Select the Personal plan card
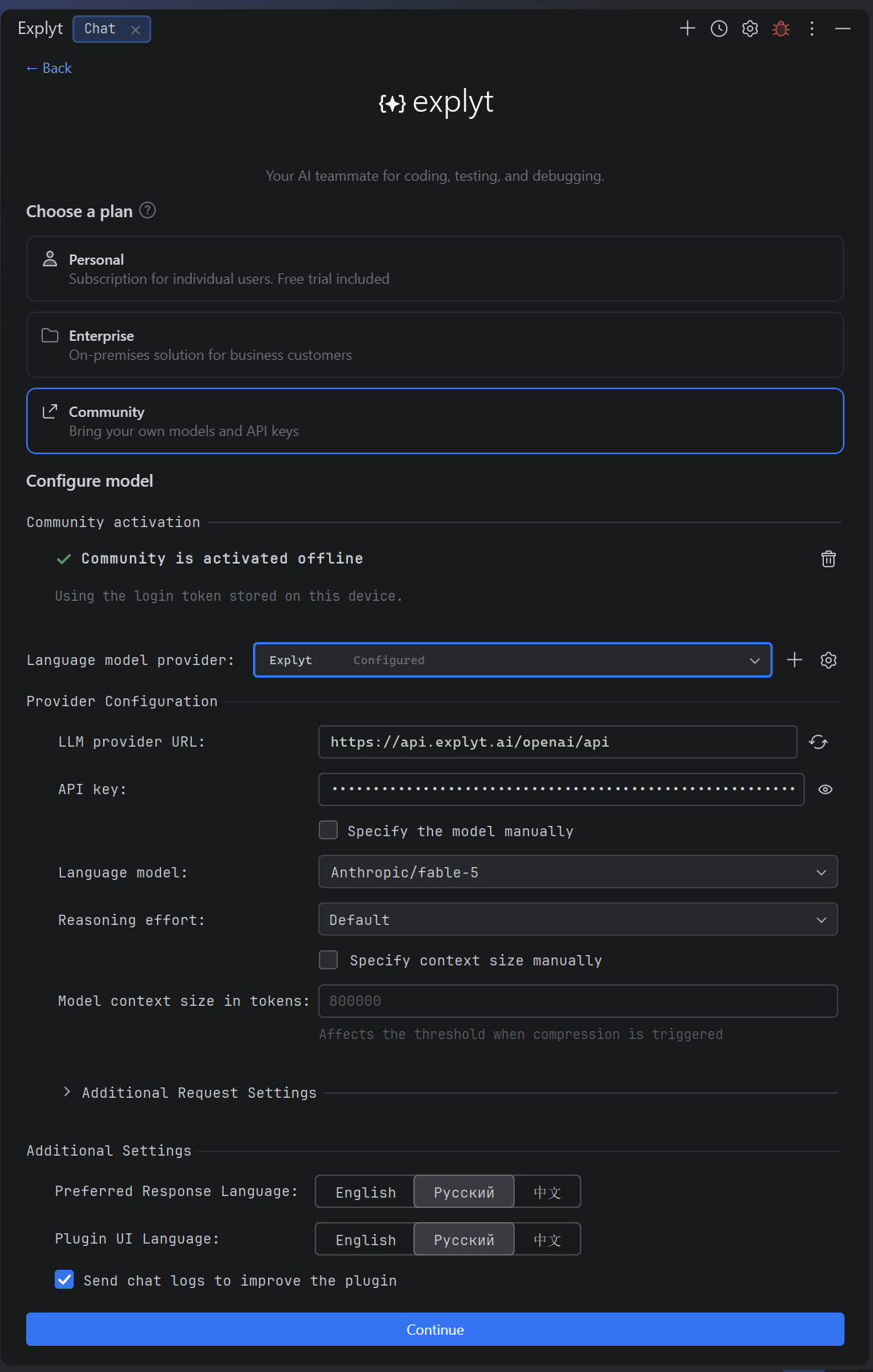This screenshot has width=873, height=1372. tap(435, 269)
